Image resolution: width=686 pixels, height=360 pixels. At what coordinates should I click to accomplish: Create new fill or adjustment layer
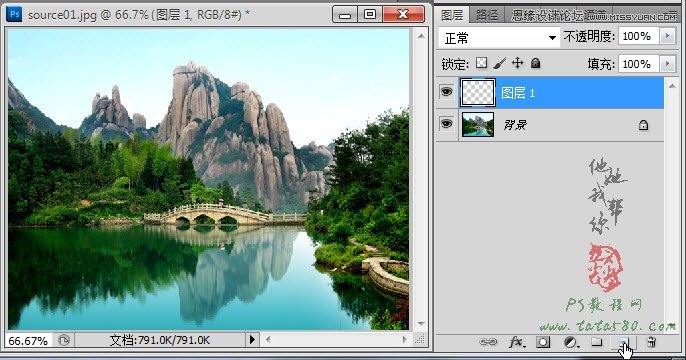point(570,342)
